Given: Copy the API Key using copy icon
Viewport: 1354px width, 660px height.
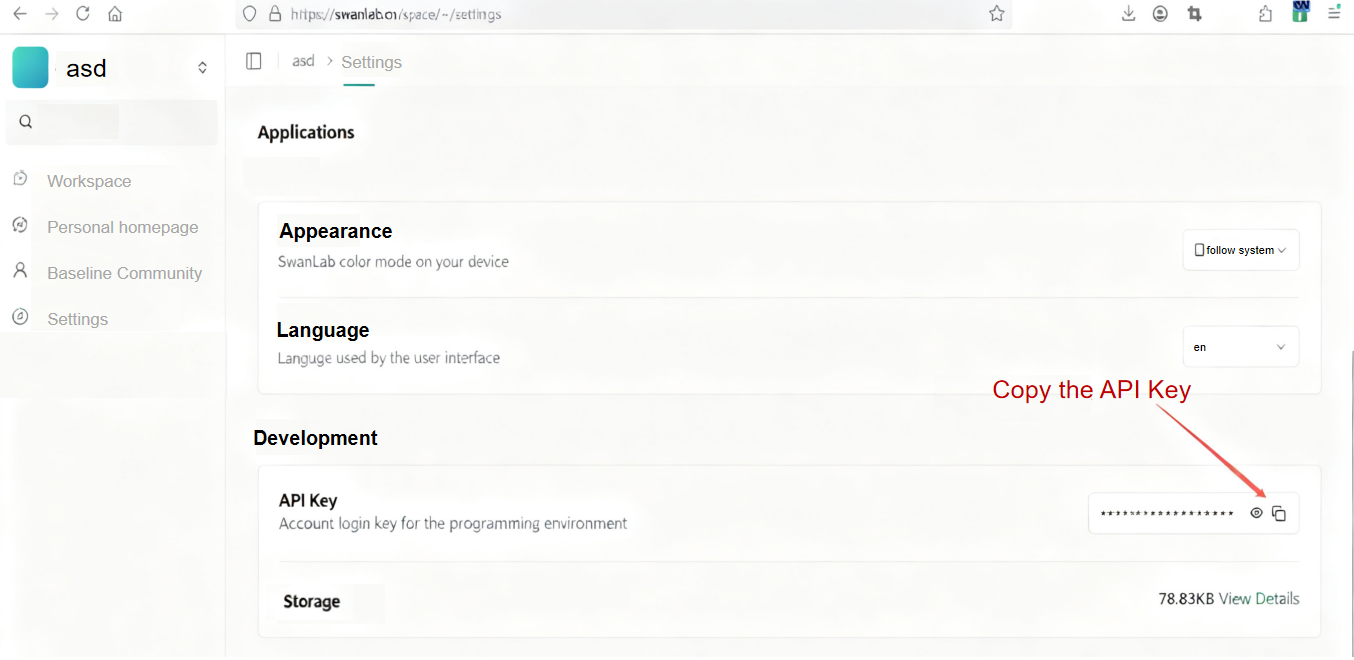Looking at the screenshot, I should tap(1278, 514).
